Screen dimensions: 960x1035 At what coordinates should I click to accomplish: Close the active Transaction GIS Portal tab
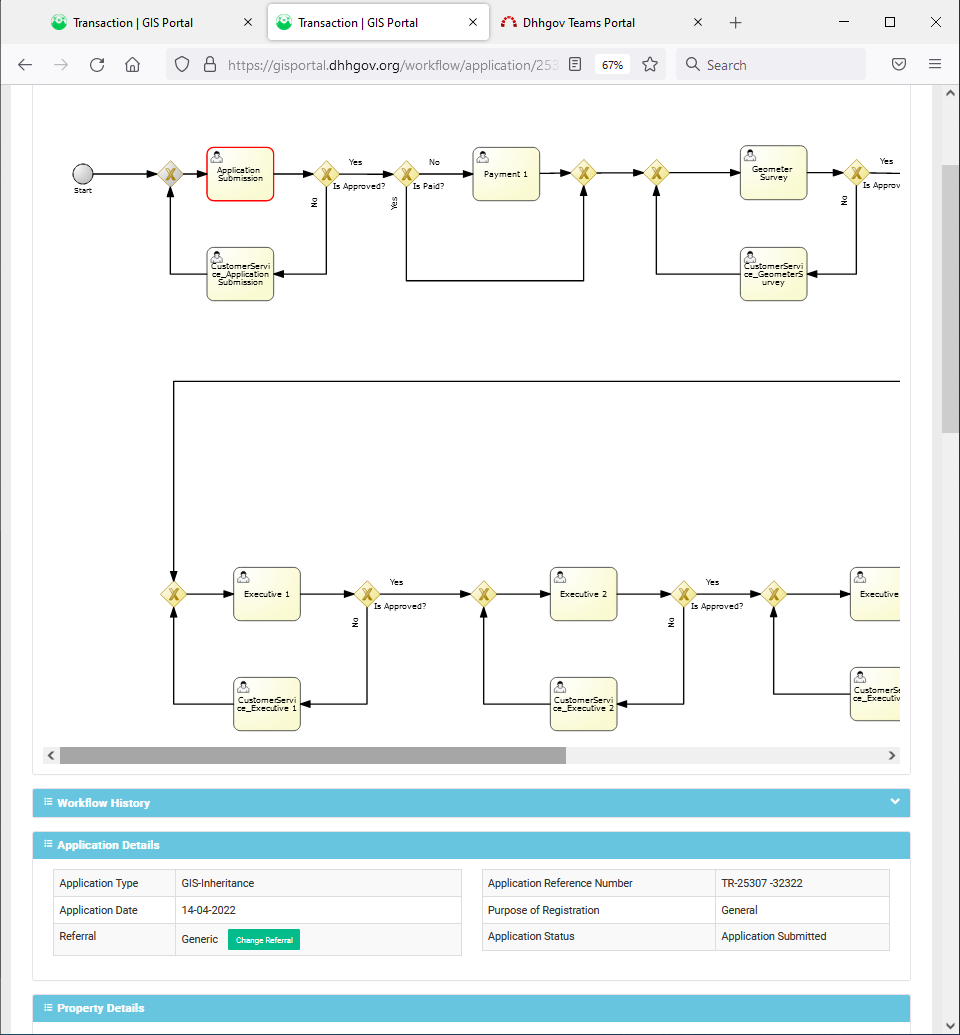coord(473,22)
